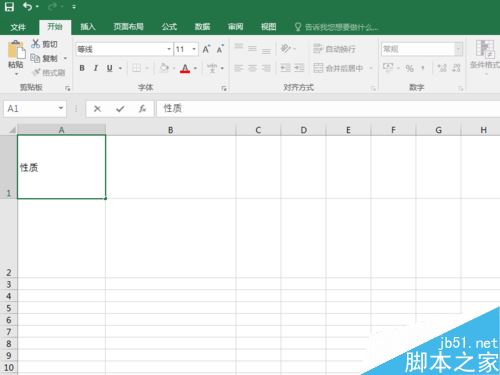Screen dimensions: 500x375
Task: Click the 复制 copy button
Action: click(x=44, y=58)
